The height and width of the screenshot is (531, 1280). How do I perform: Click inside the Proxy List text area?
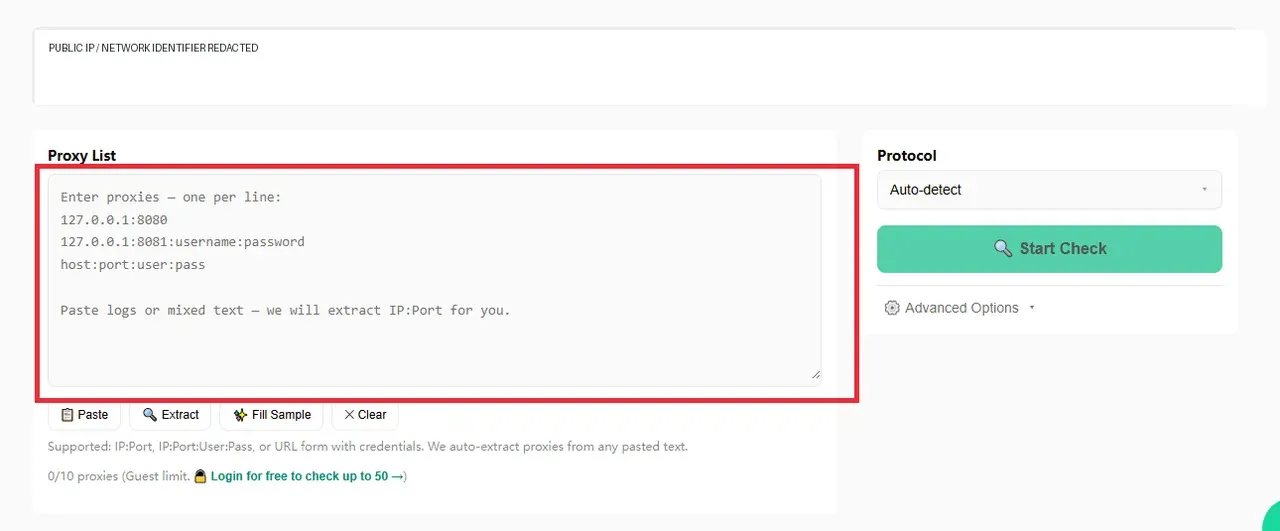point(434,280)
